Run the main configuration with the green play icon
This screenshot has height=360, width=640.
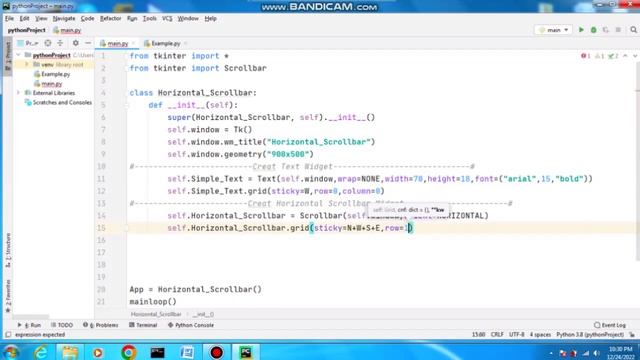(581, 30)
